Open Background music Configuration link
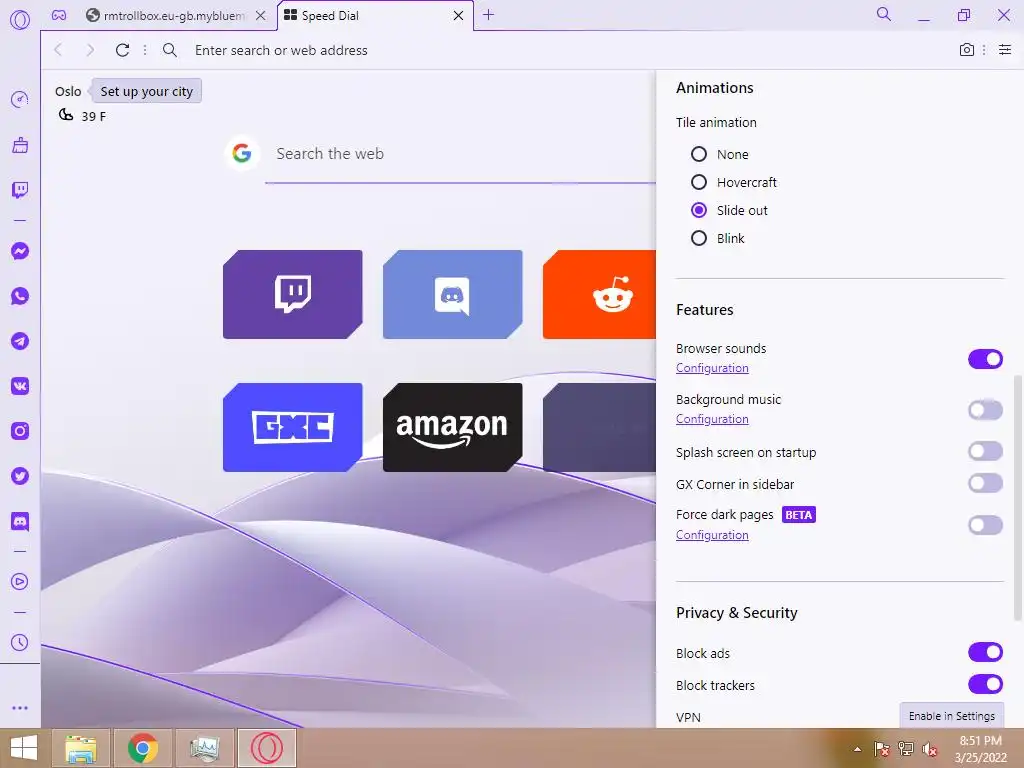This screenshot has height=768, width=1024. (x=712, y=419)
